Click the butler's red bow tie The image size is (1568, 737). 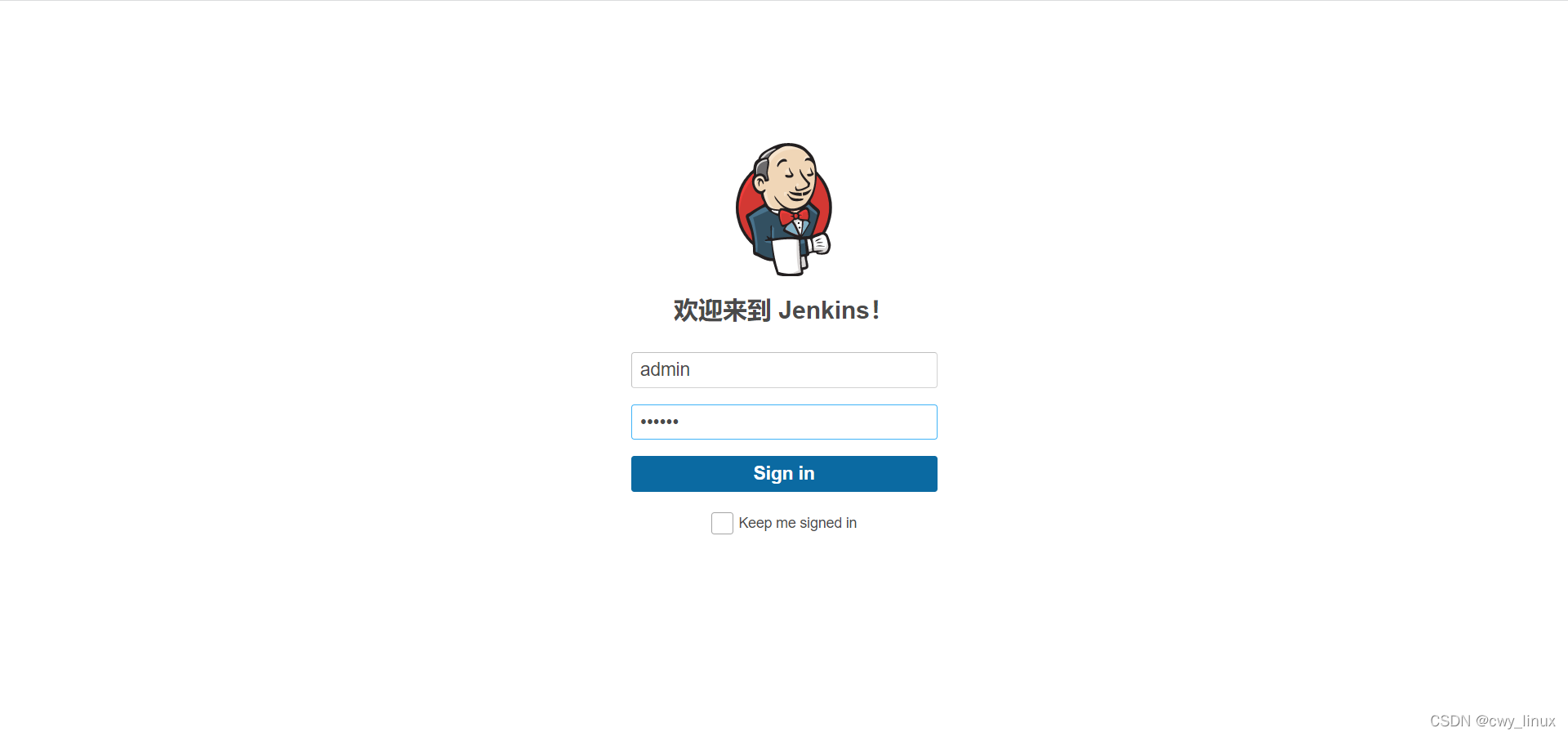(x=793, y=217)
